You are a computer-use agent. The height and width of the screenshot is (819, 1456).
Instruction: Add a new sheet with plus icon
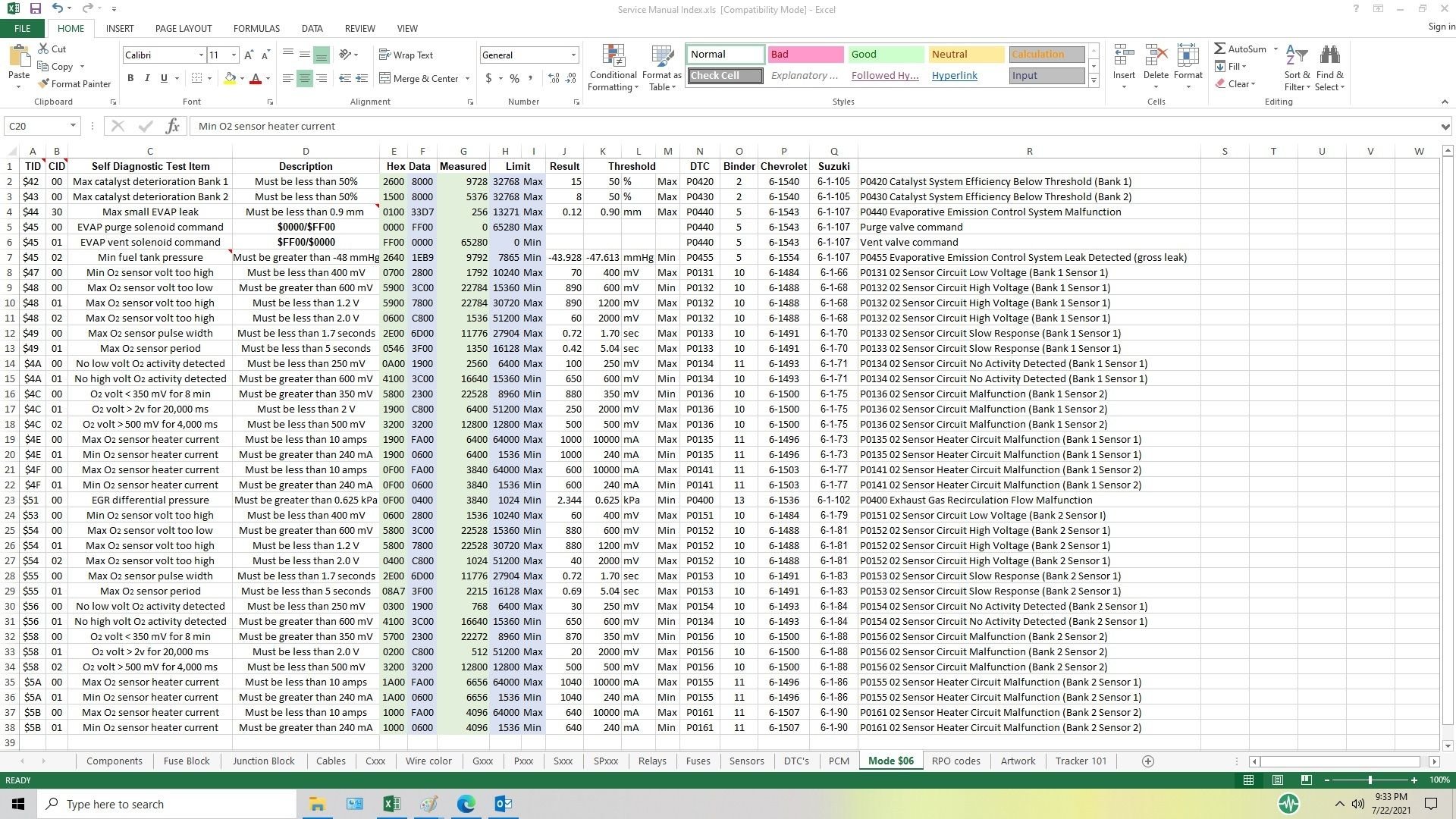[1148, 761]
